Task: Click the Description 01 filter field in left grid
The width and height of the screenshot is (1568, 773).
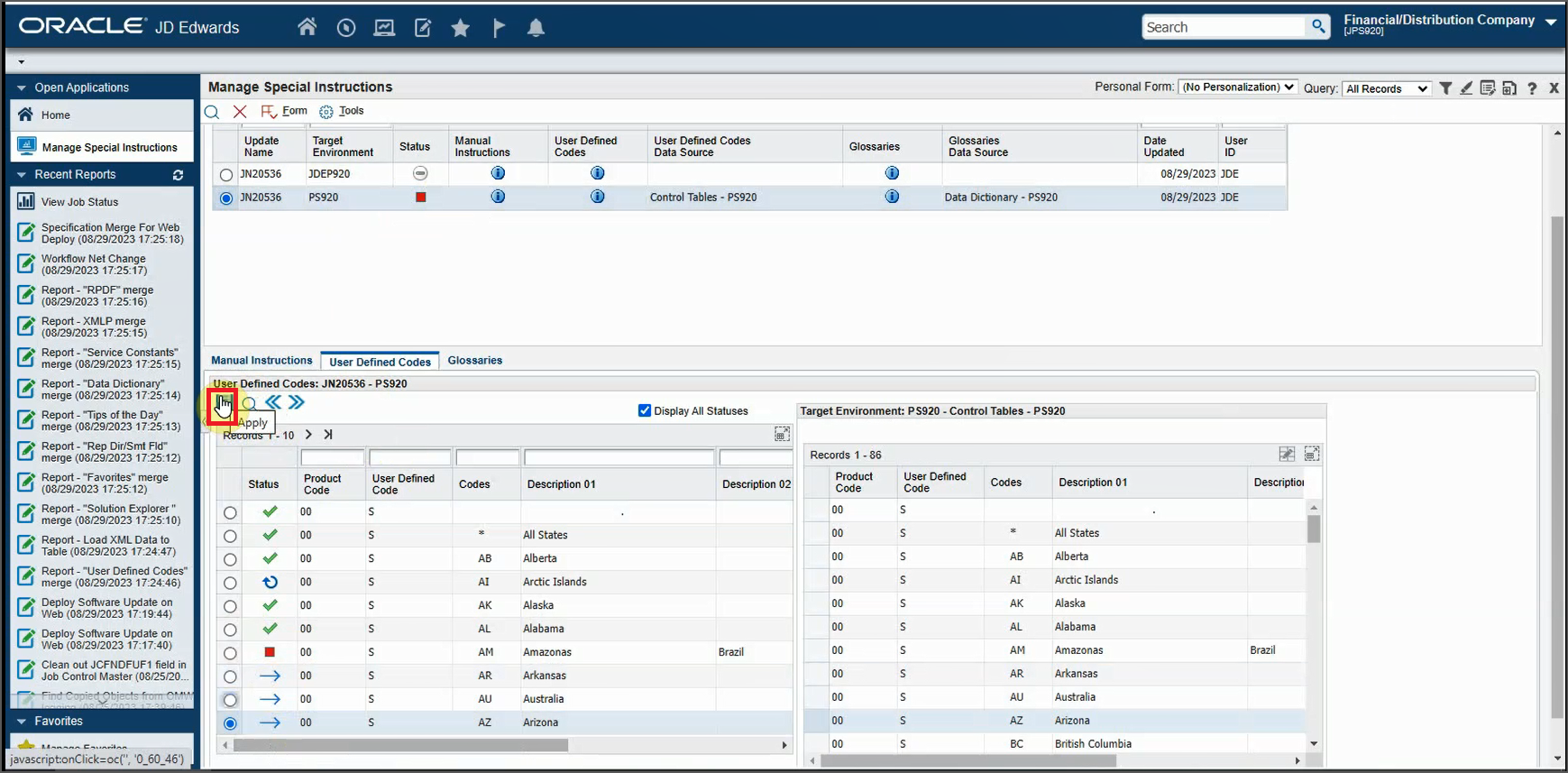Action: coord(619,457)
